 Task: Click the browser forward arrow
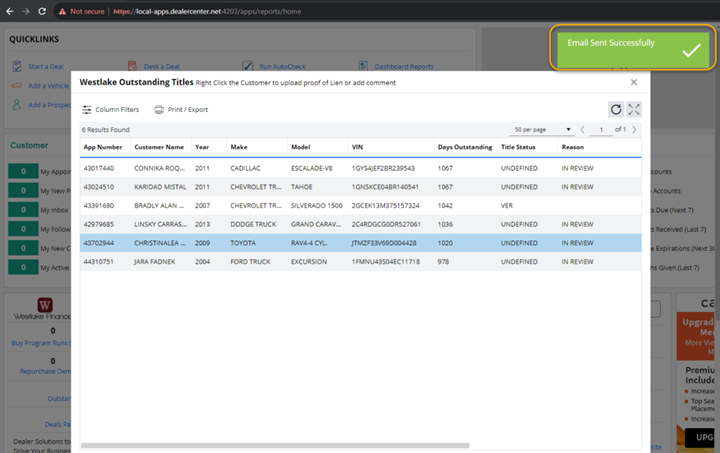[26, 11]
